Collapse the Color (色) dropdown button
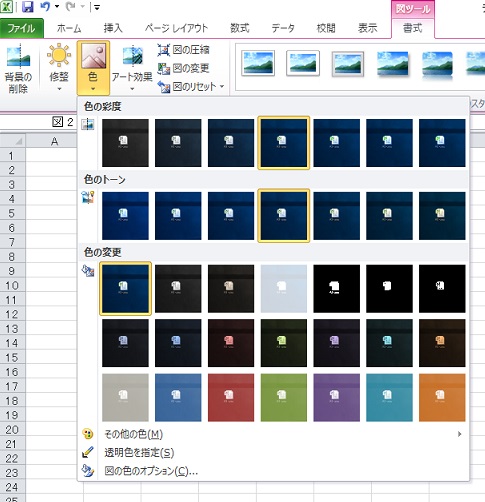This screenshot has height=502, width=485. click(x=93, y=68)
